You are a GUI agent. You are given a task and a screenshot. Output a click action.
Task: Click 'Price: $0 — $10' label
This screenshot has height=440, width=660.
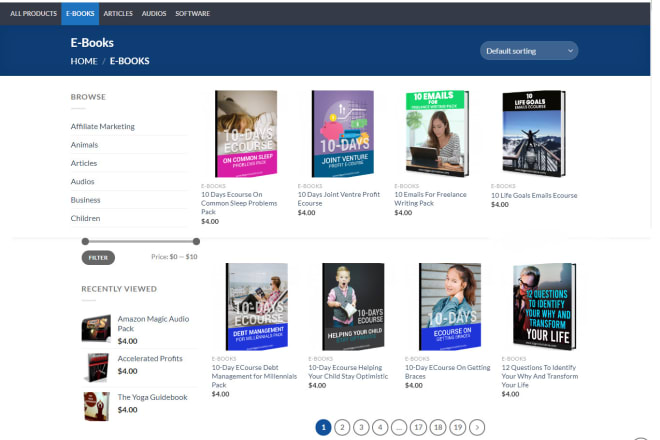(x=174, y=256)
